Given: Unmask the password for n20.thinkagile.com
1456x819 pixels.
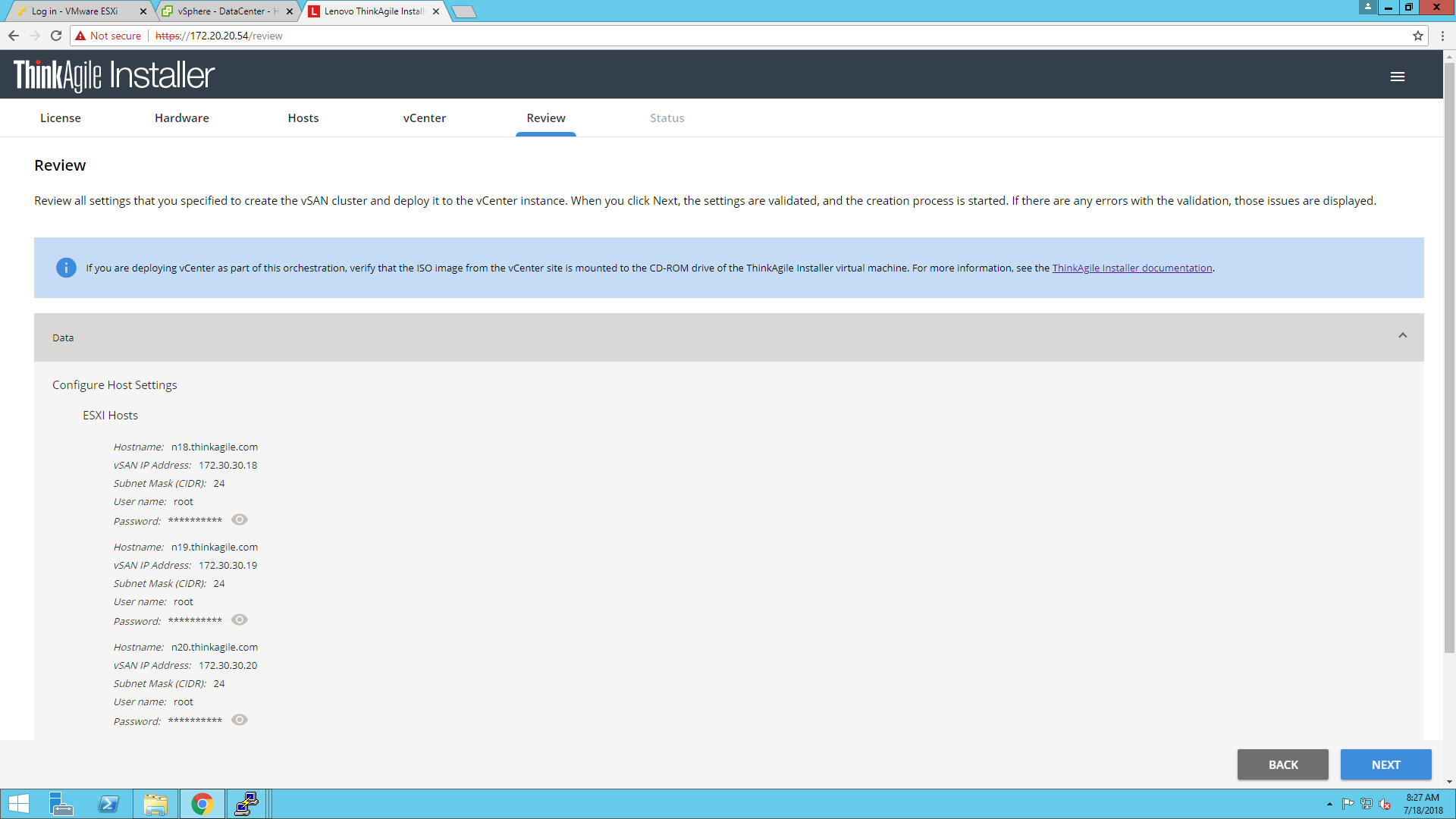Looking at the screenshot, I should tap(240, 720).
